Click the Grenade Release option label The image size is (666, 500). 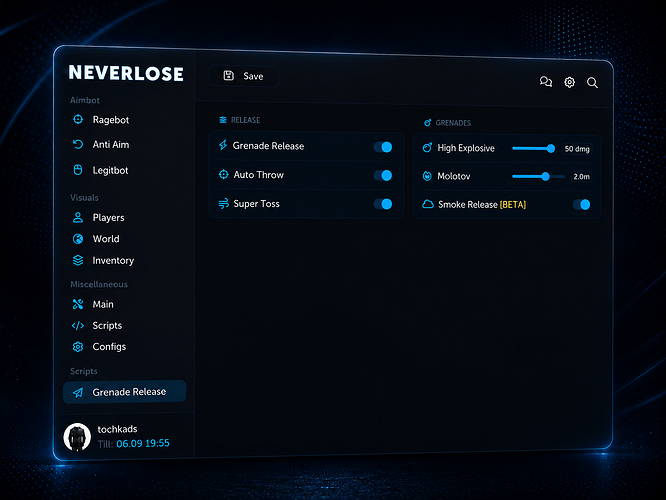268,146
